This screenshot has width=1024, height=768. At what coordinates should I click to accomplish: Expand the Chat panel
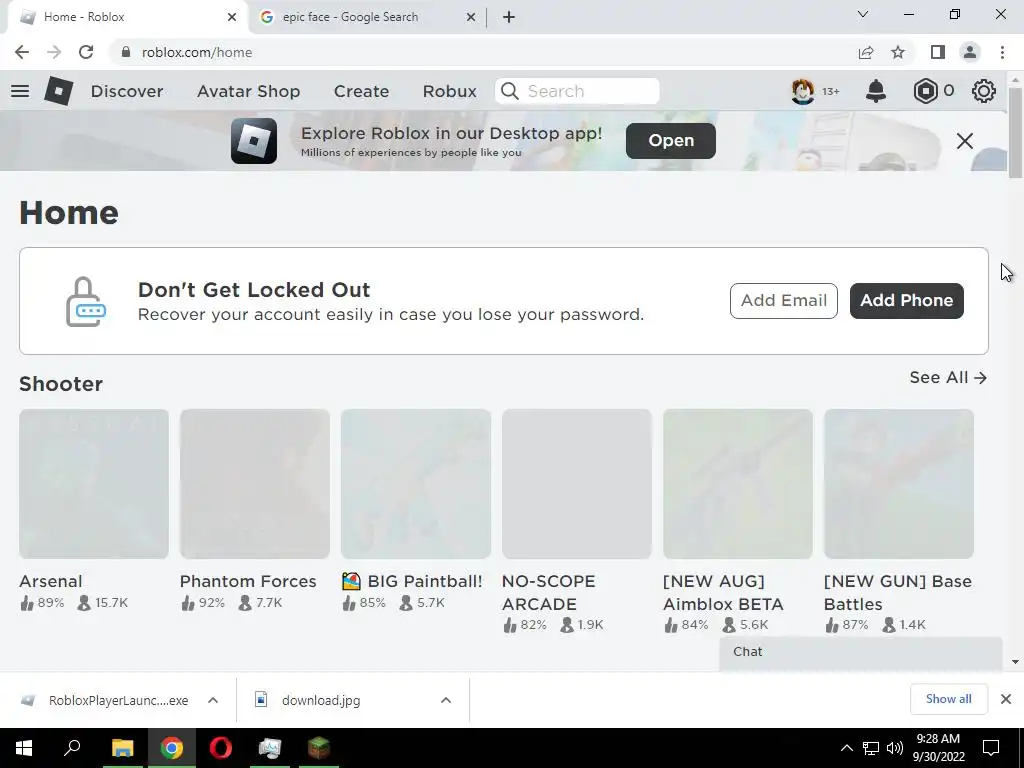(x=861, y=652)
